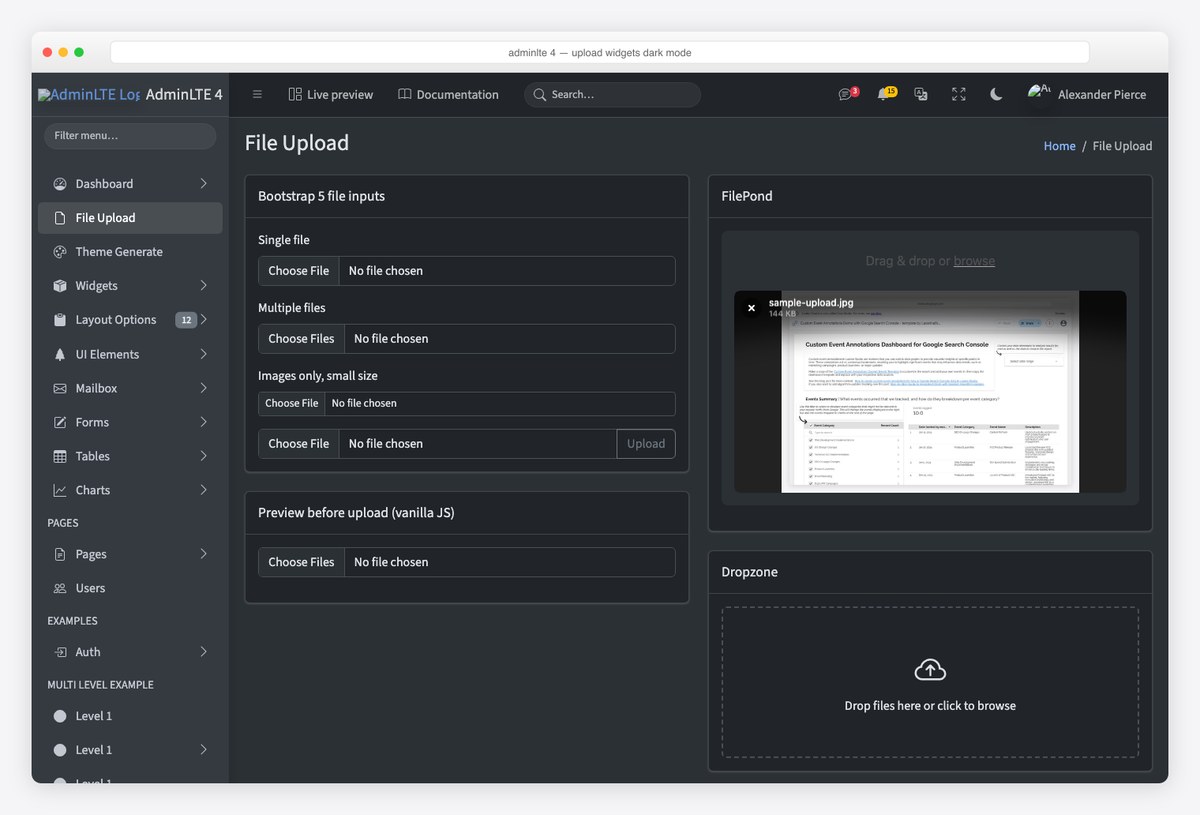1200x815 pixels.
Task: Focus the top Search field
Action: 612,94
